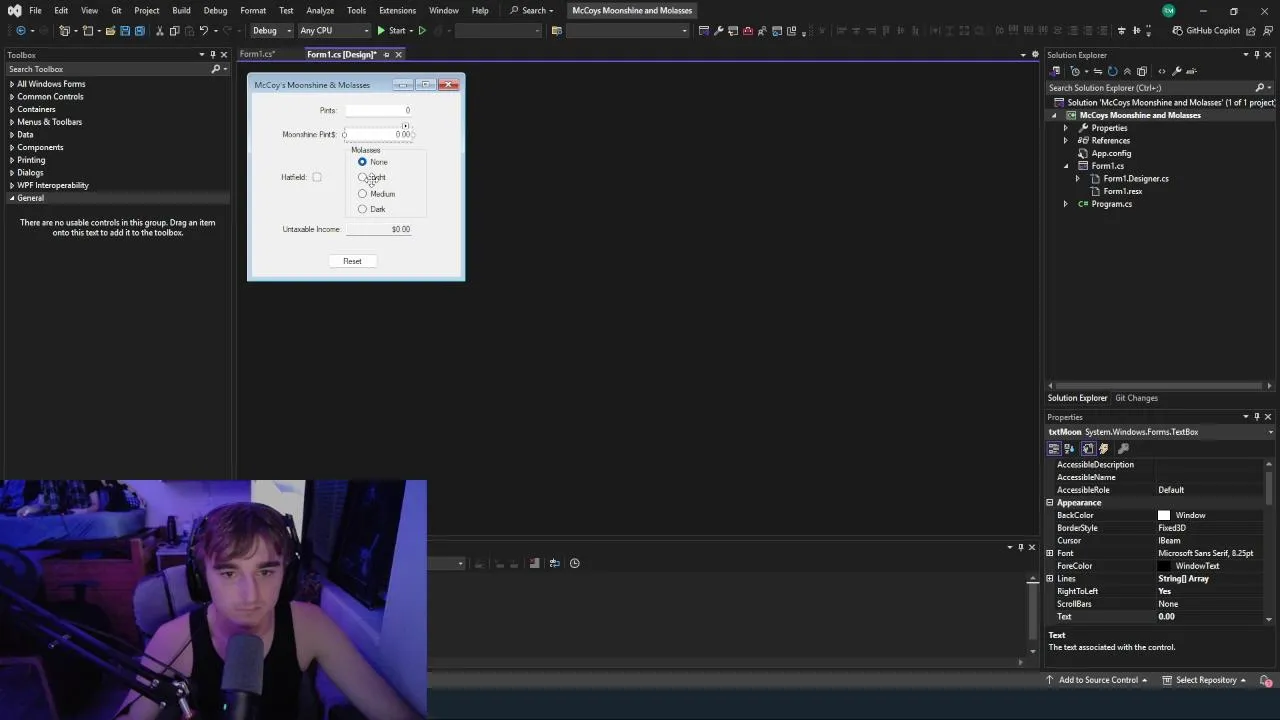Expand the Font property

1050,553
